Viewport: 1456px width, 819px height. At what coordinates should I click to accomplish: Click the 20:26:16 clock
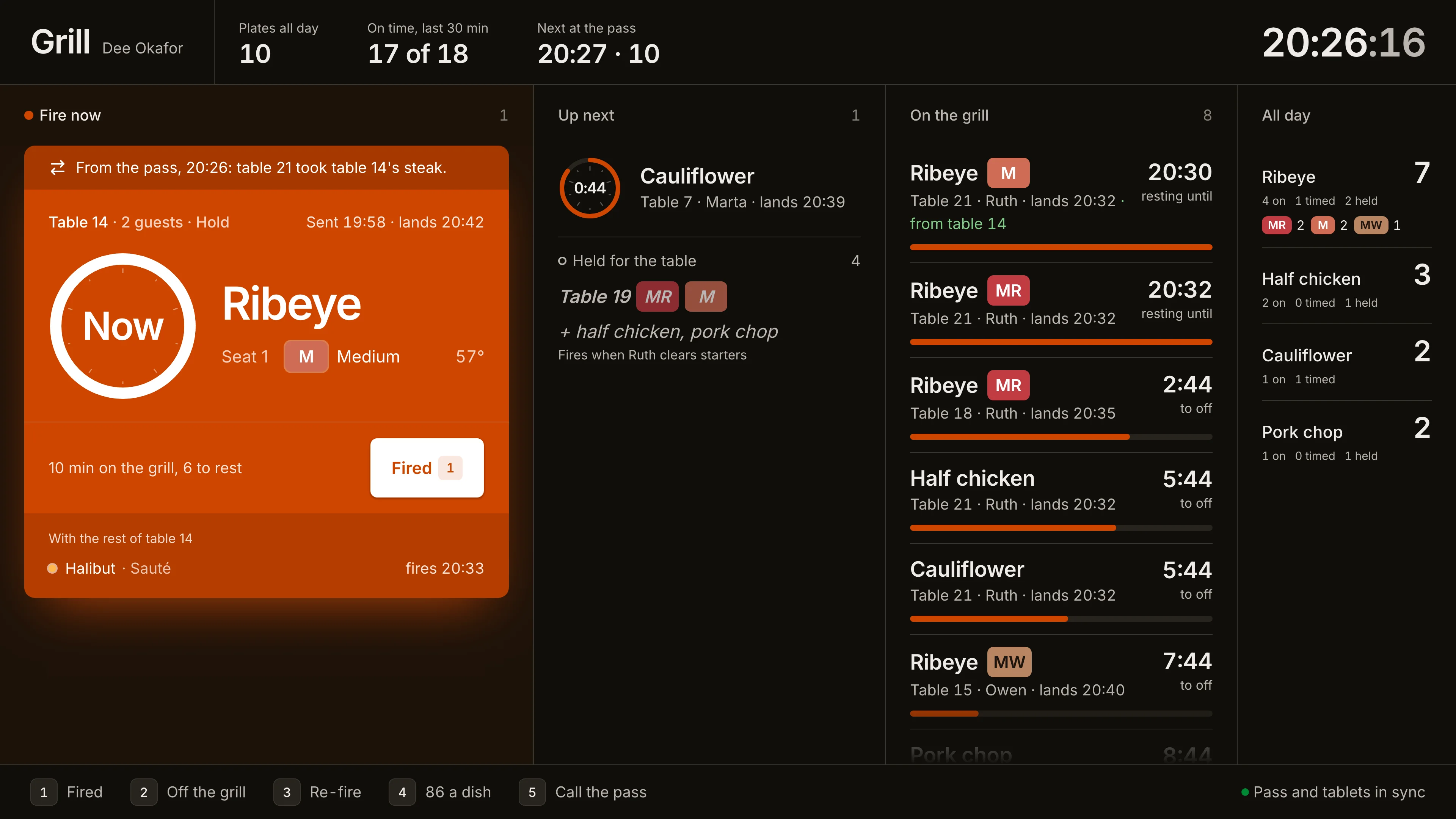tap(1343, 42)
